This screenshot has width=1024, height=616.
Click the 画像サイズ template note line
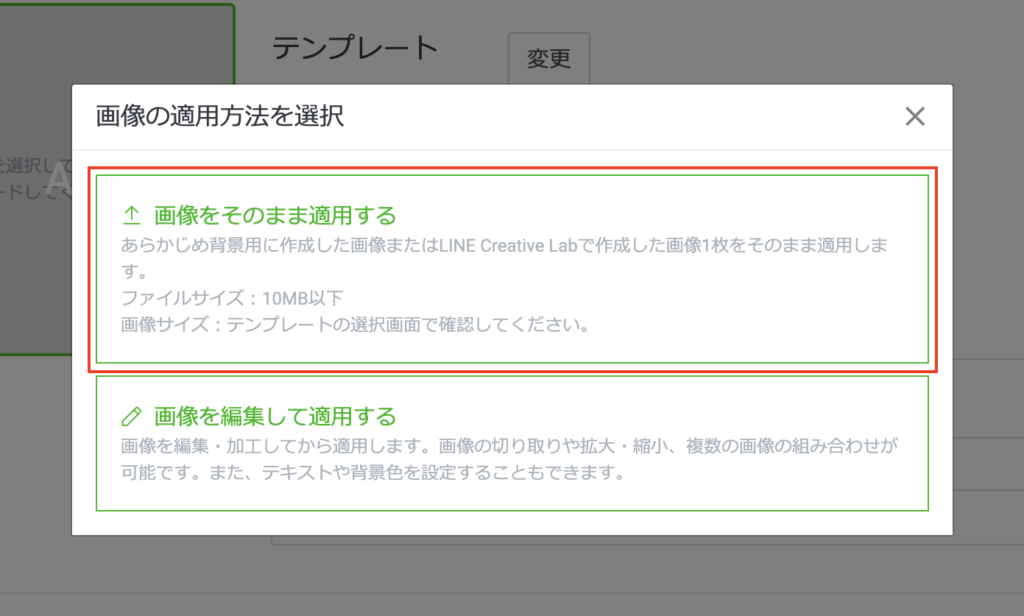(x=353, y=325)
